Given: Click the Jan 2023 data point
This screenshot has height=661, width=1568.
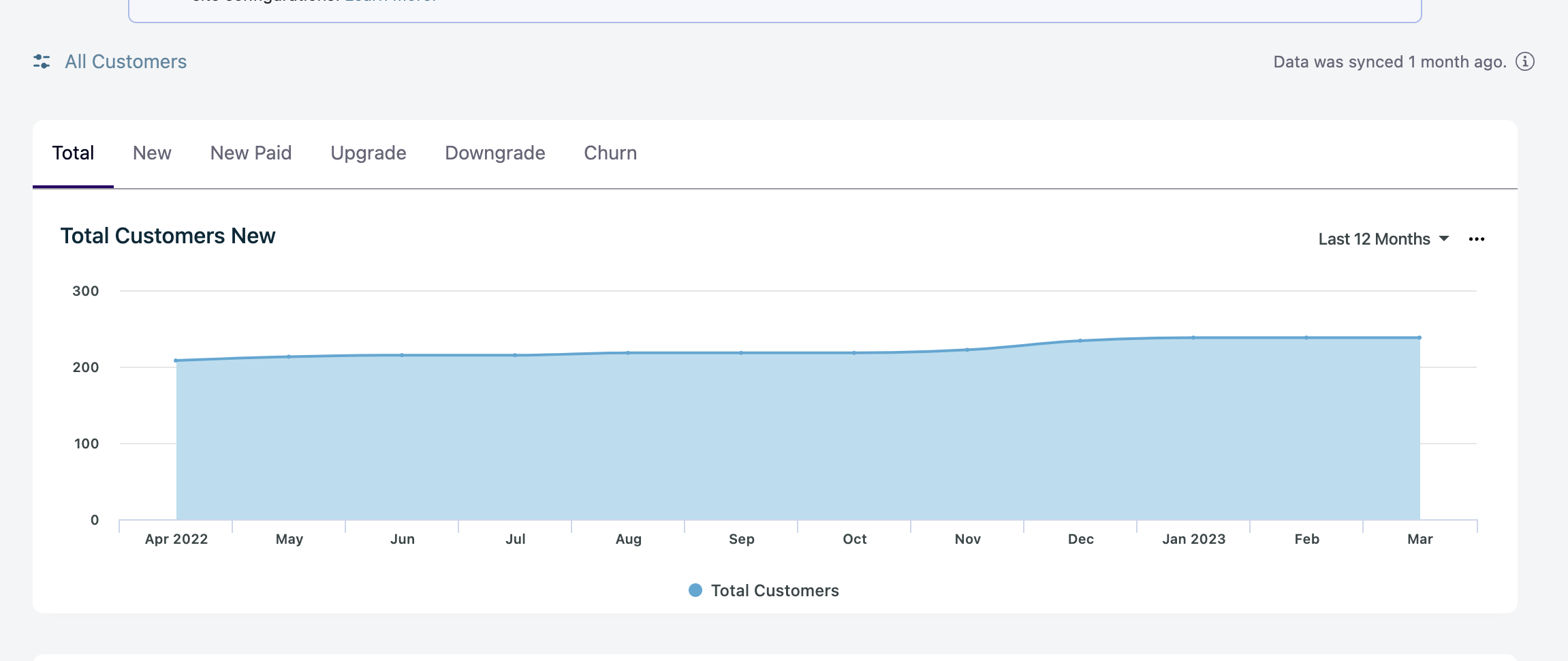Looking at the screenshot, I should [x=1193, y=338].
